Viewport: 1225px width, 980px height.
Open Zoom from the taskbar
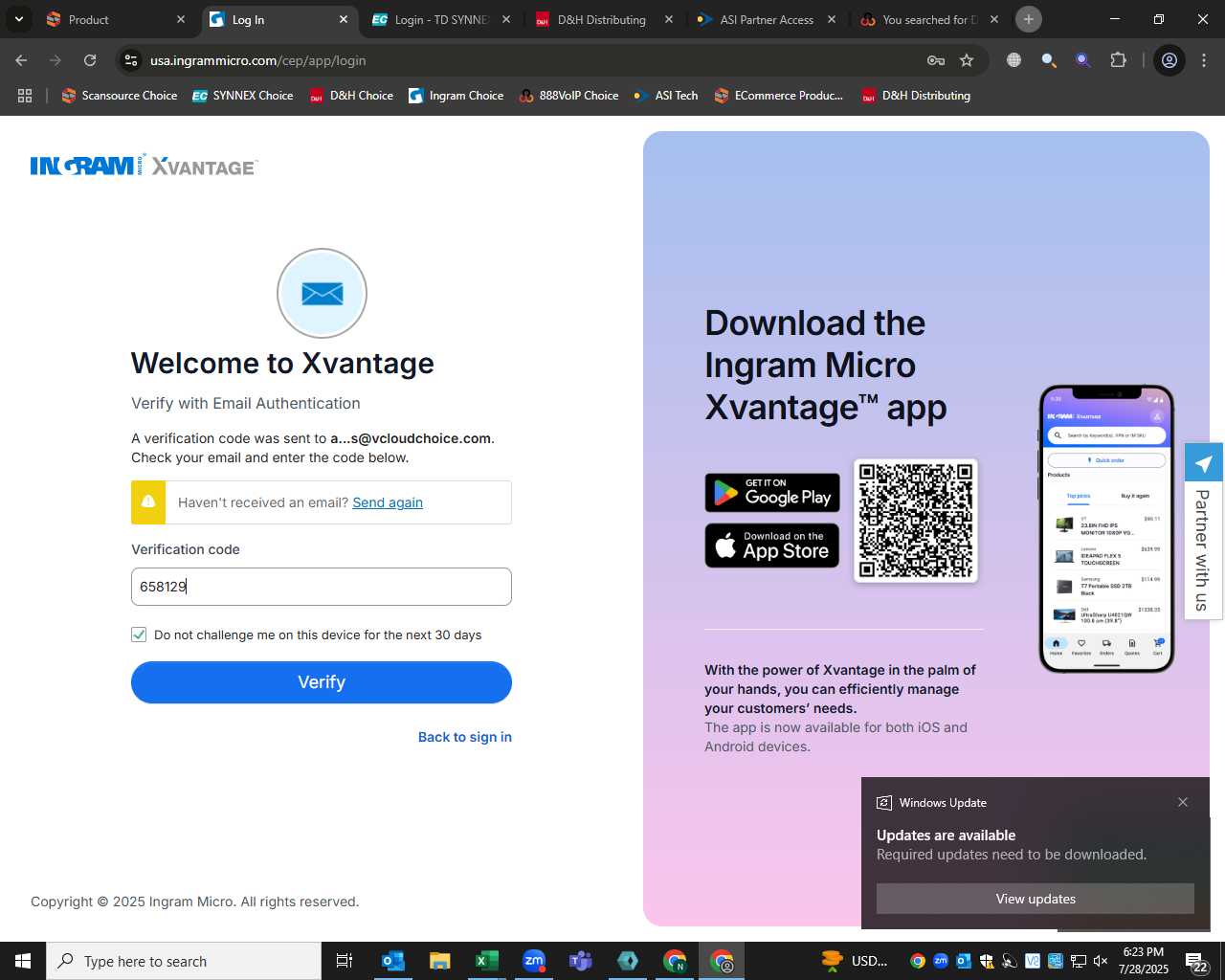tap(534, 961)
